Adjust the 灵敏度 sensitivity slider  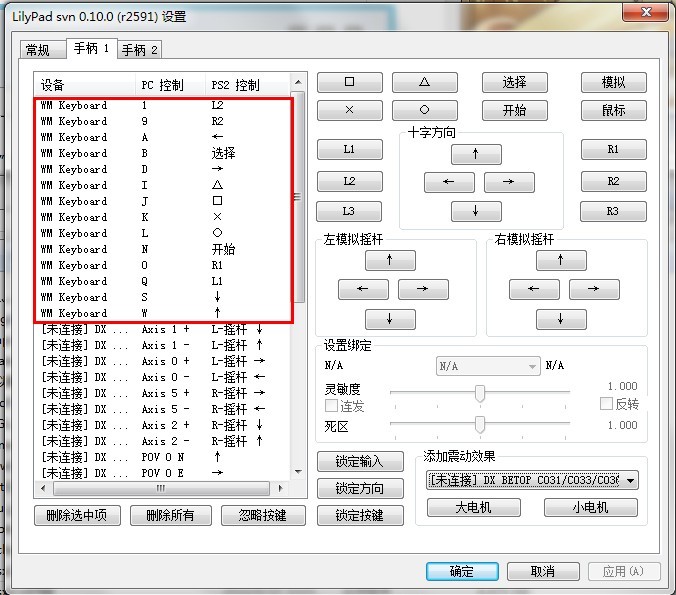(x=479, y=393)
